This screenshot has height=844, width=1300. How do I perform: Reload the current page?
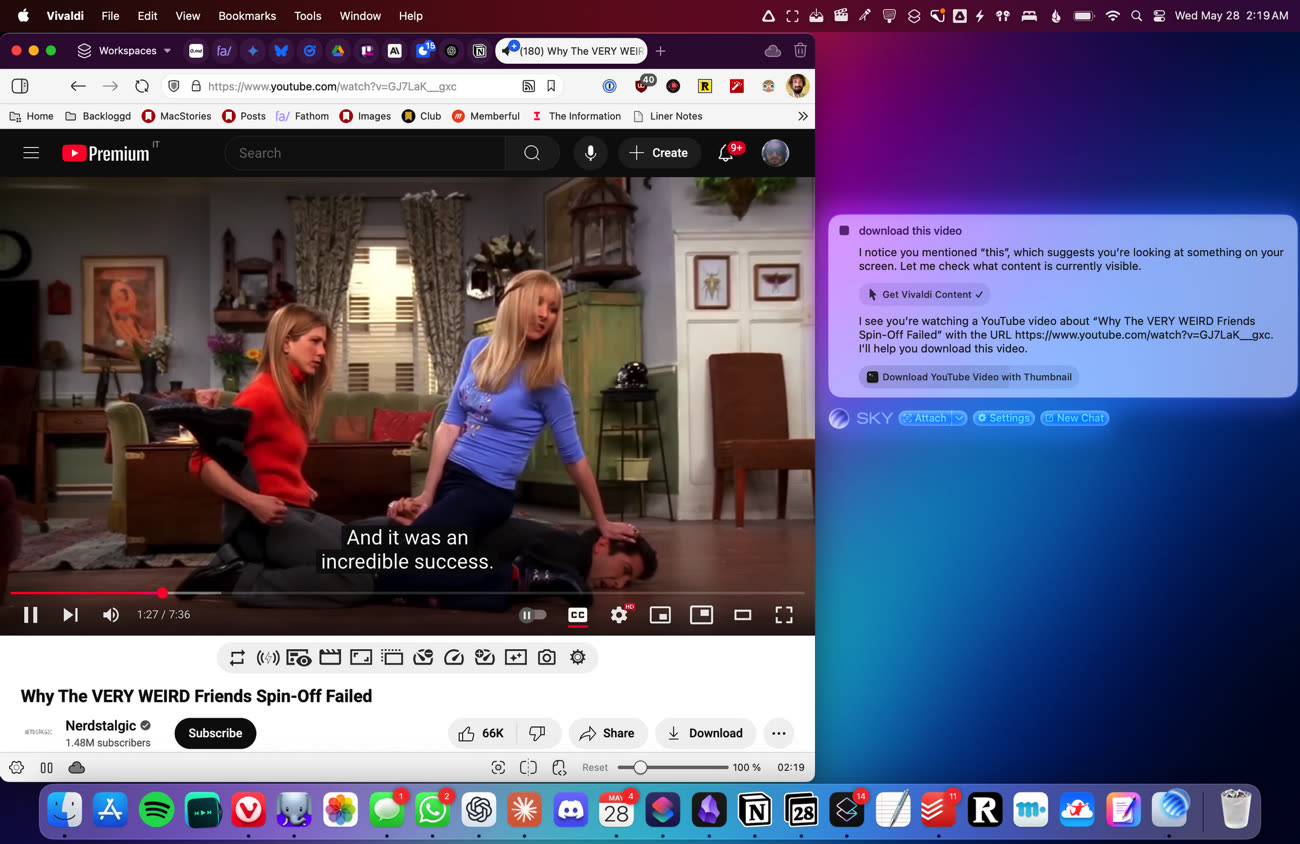tap(142, 86)
